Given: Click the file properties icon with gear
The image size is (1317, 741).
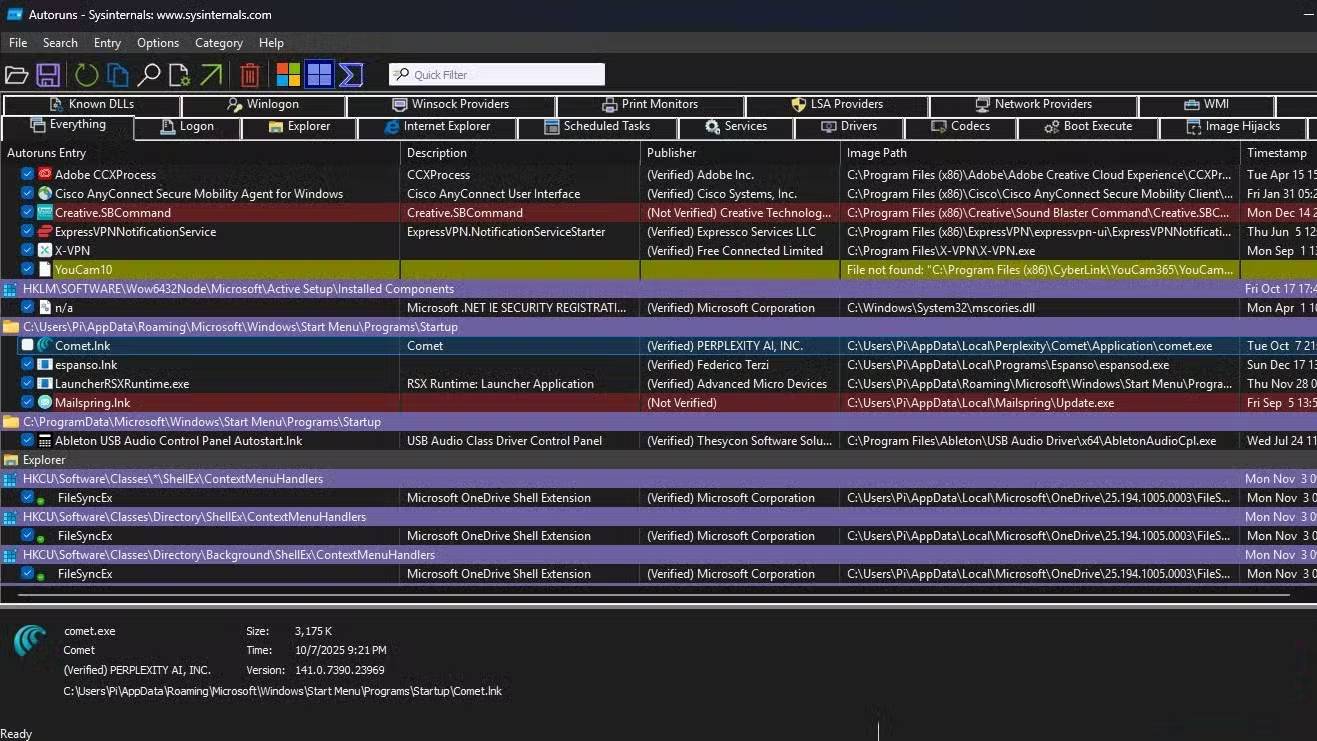Looking at the screenshot, I should point(180,75).
